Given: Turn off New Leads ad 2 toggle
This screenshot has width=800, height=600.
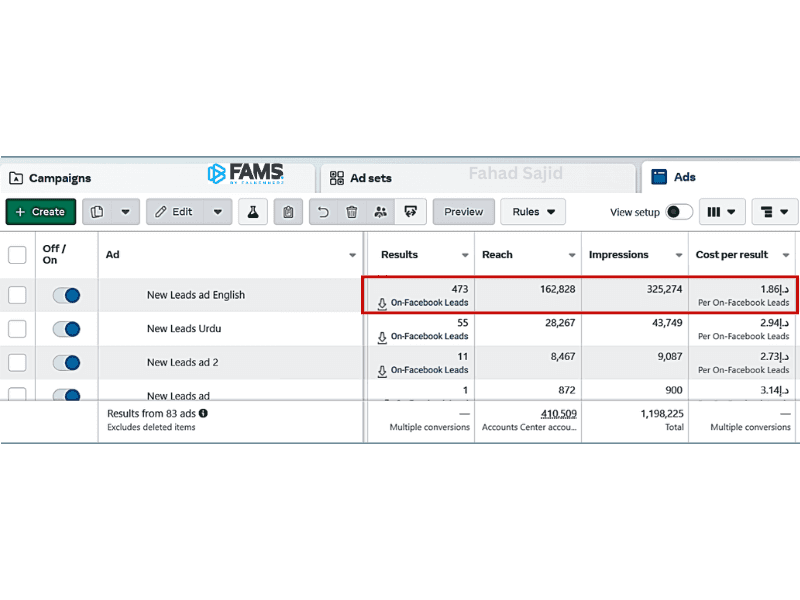Looking at the screenshot, I should pos(66,363).
